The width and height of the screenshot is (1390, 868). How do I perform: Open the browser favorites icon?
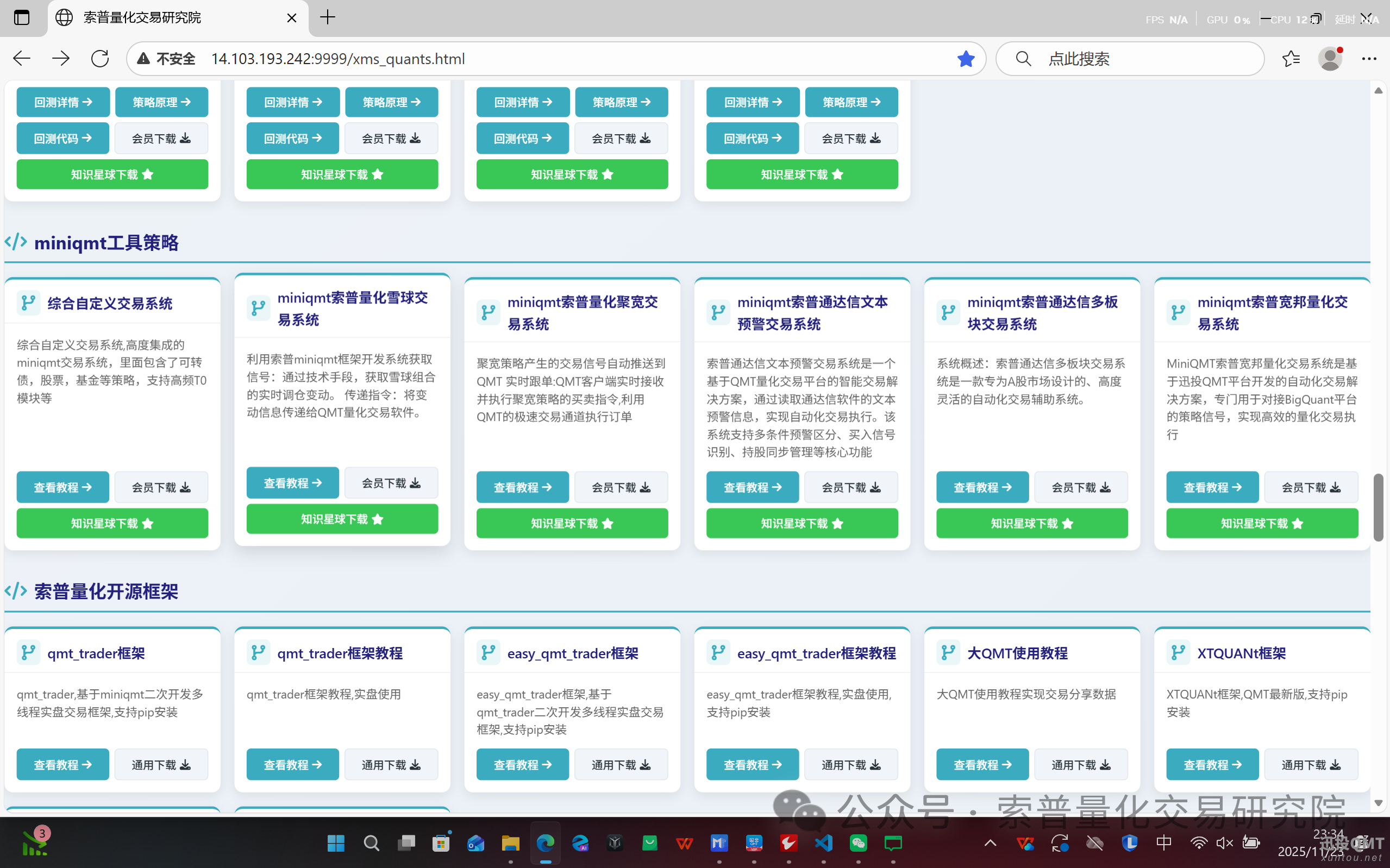tap(1291, 58)
